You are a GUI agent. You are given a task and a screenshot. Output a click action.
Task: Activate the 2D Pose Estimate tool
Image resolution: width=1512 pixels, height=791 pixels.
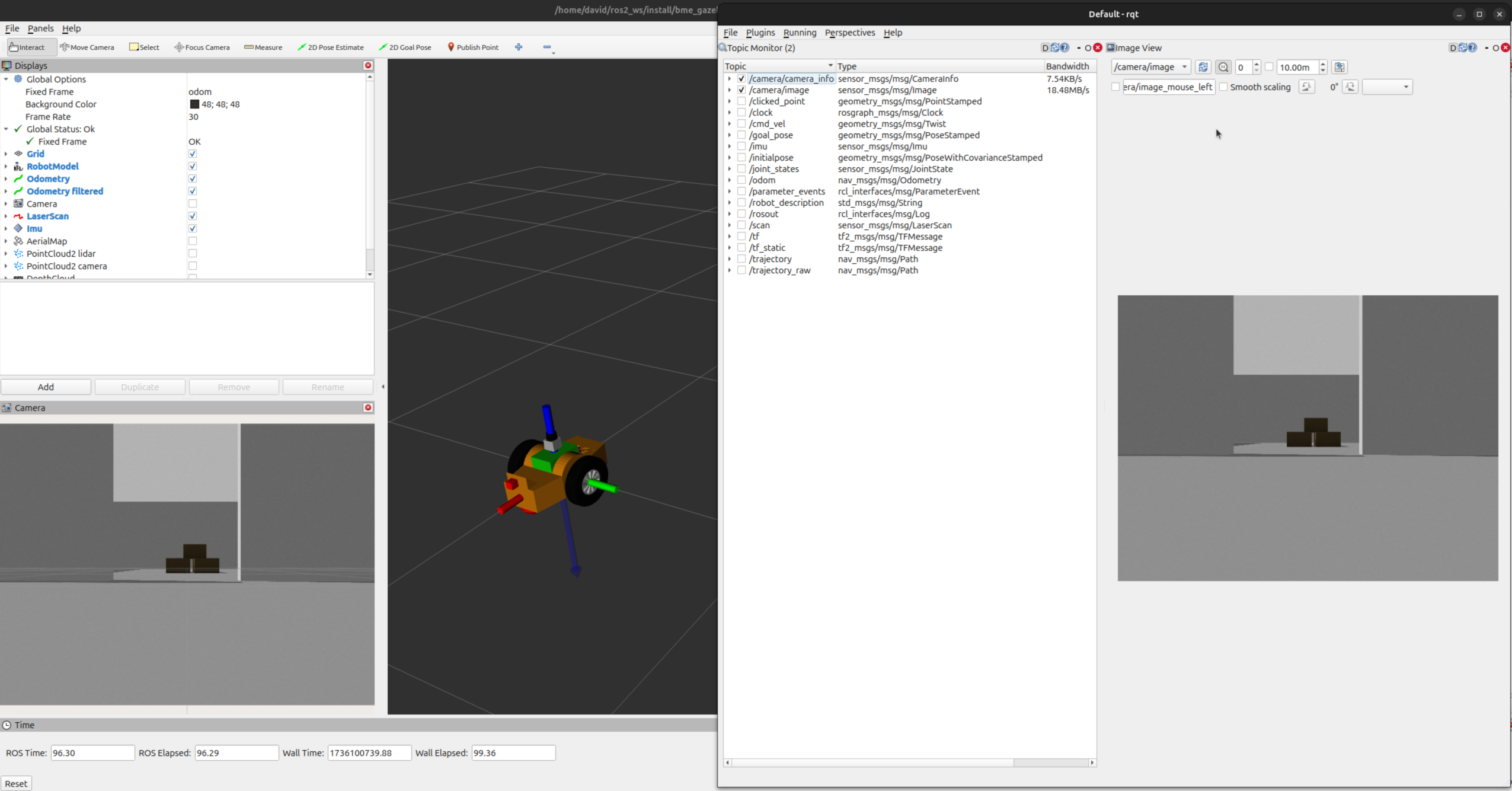[331, 47]
